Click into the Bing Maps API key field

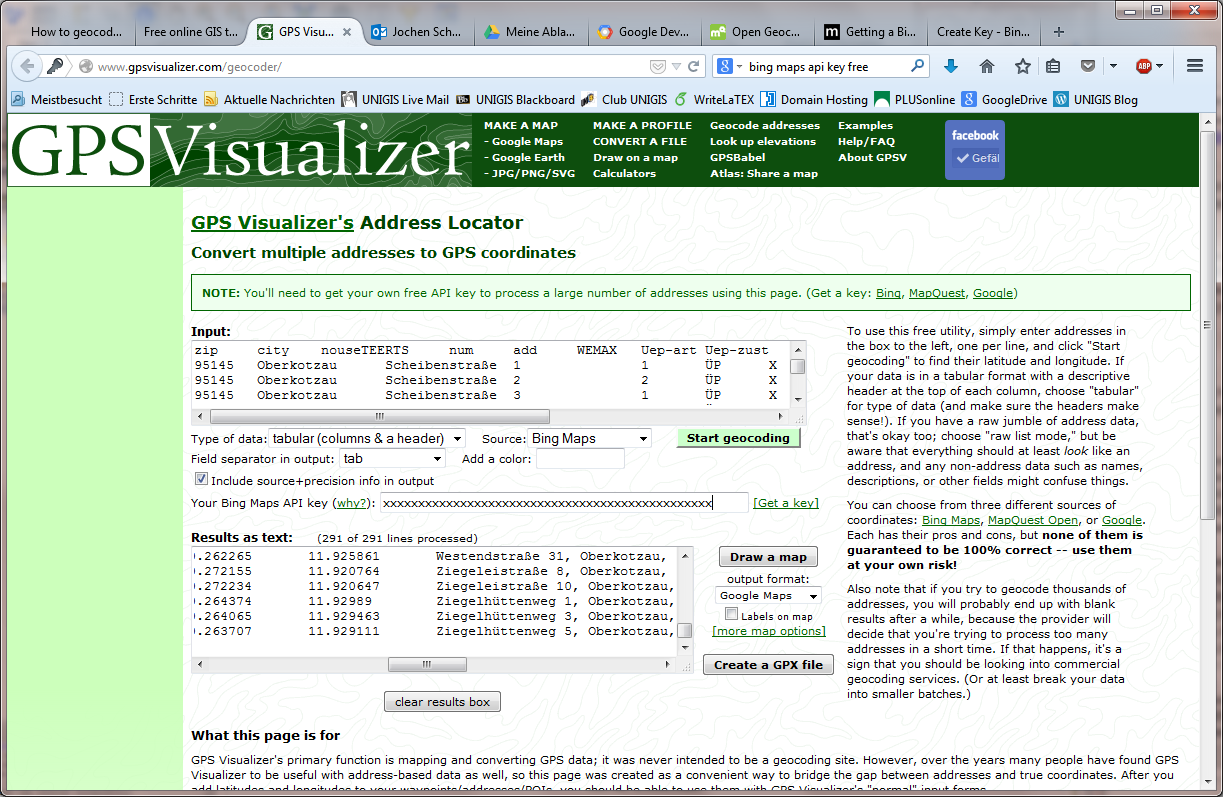pos(564,502)
